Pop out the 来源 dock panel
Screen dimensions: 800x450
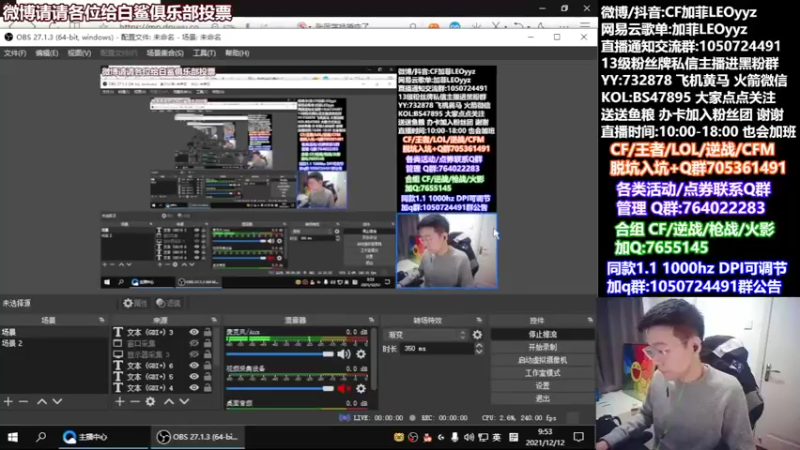214,320
